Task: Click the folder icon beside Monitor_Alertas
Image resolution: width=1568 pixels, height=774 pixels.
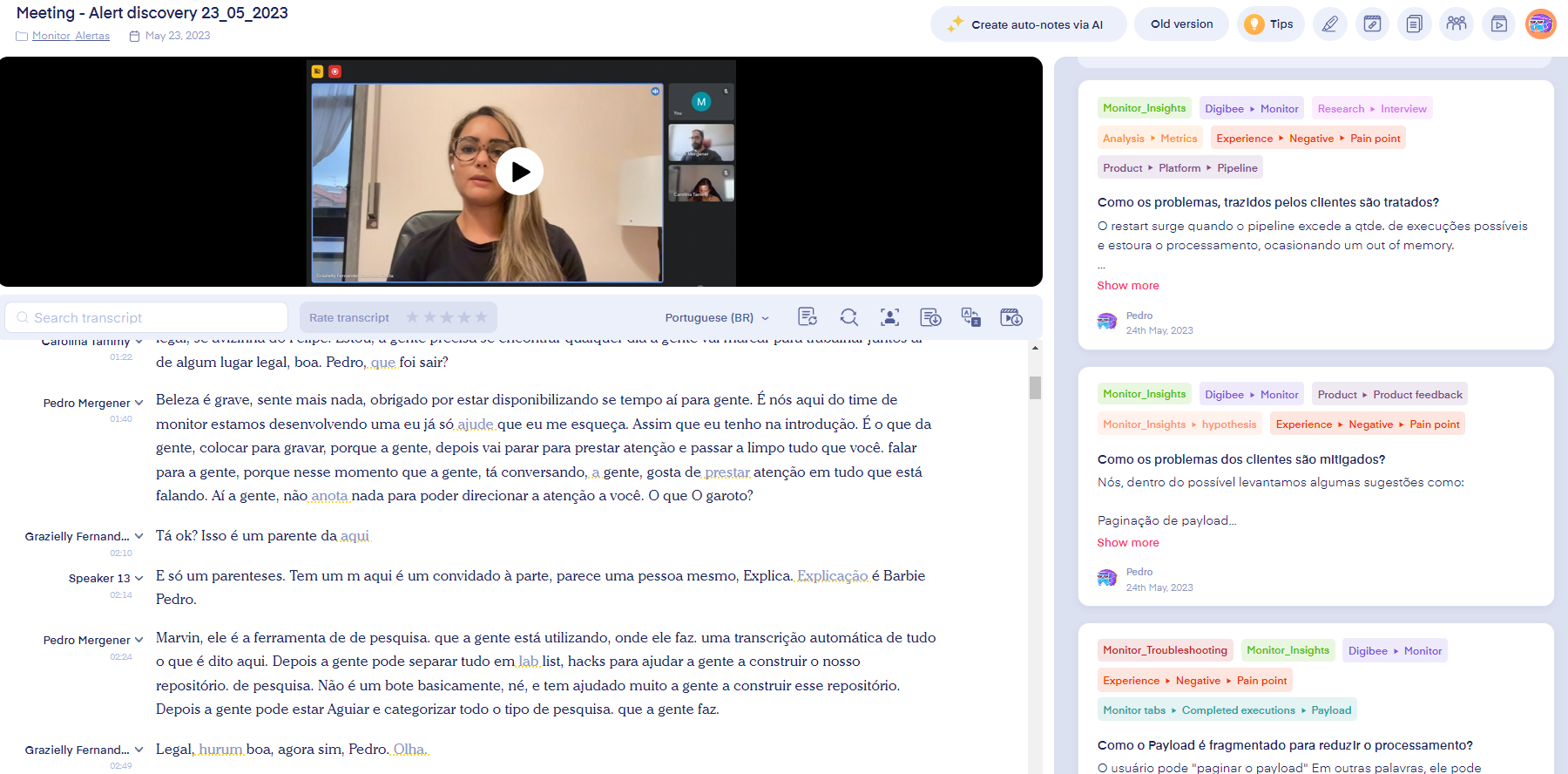Action: [x=22, y=36]
